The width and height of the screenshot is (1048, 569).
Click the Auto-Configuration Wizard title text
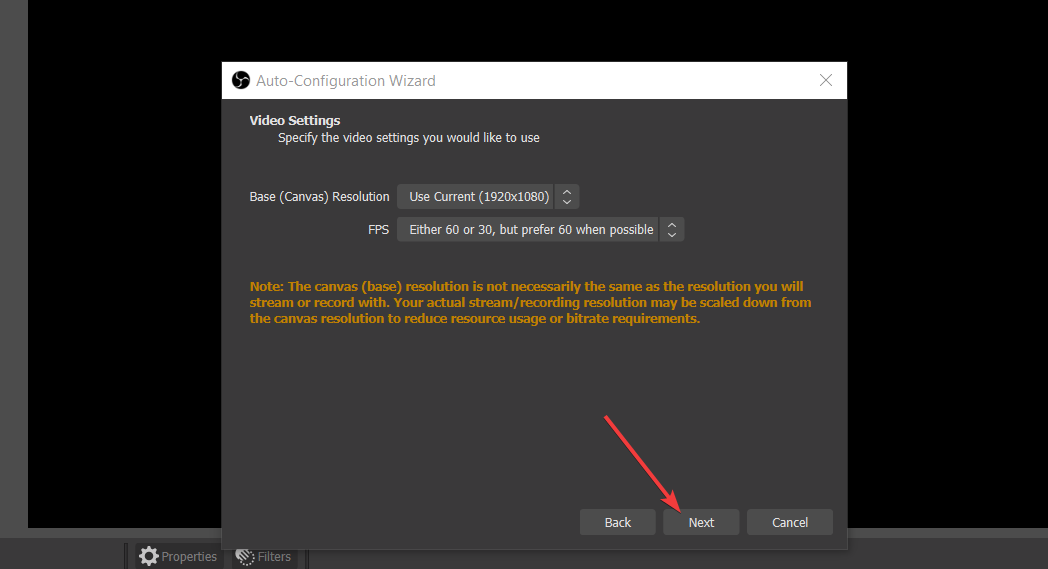[x=346, y=81]
